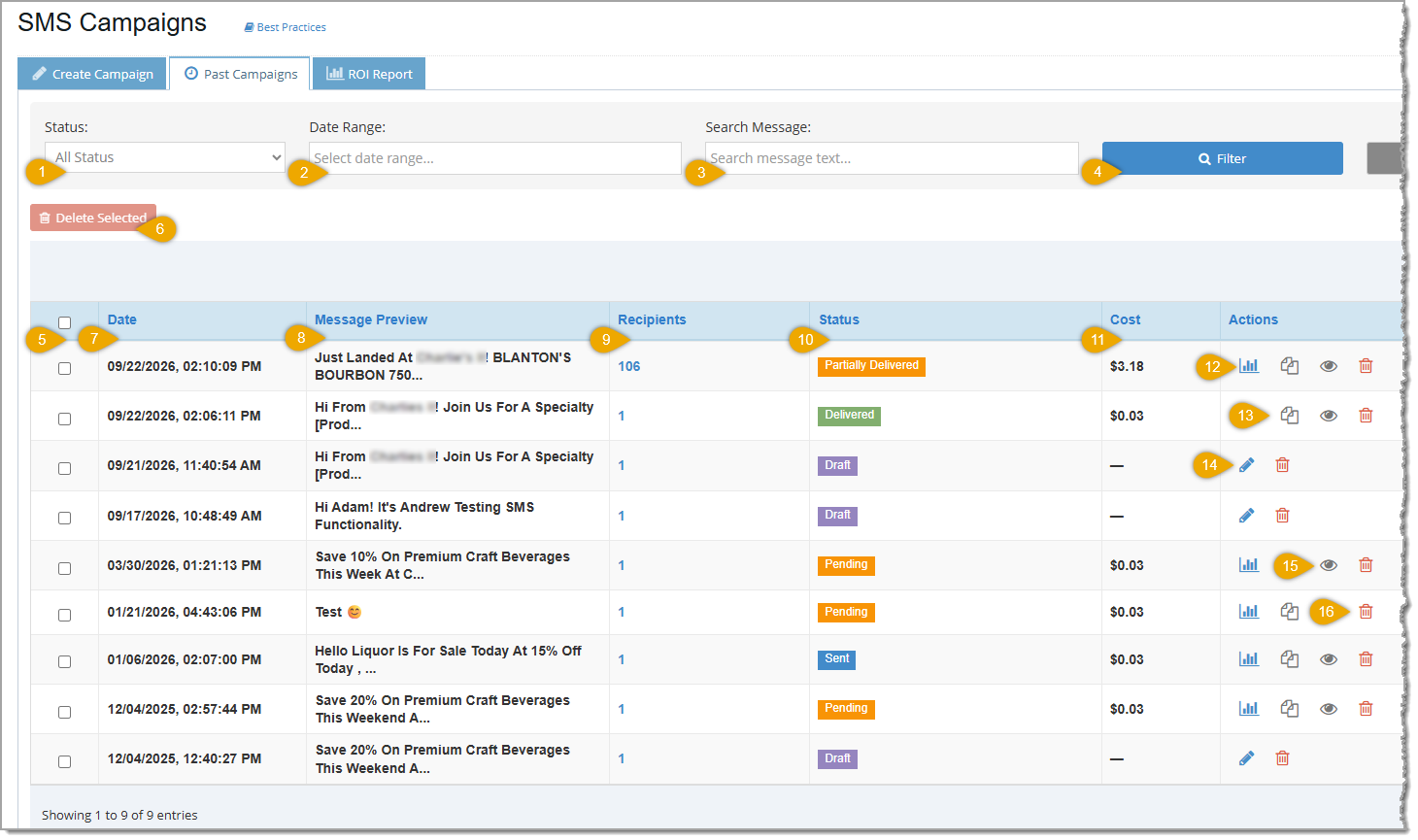1418x840 pixels.
Task: Delete the 12/04/2025 12:40:27 PM draft
Action: click(1282, 758)
